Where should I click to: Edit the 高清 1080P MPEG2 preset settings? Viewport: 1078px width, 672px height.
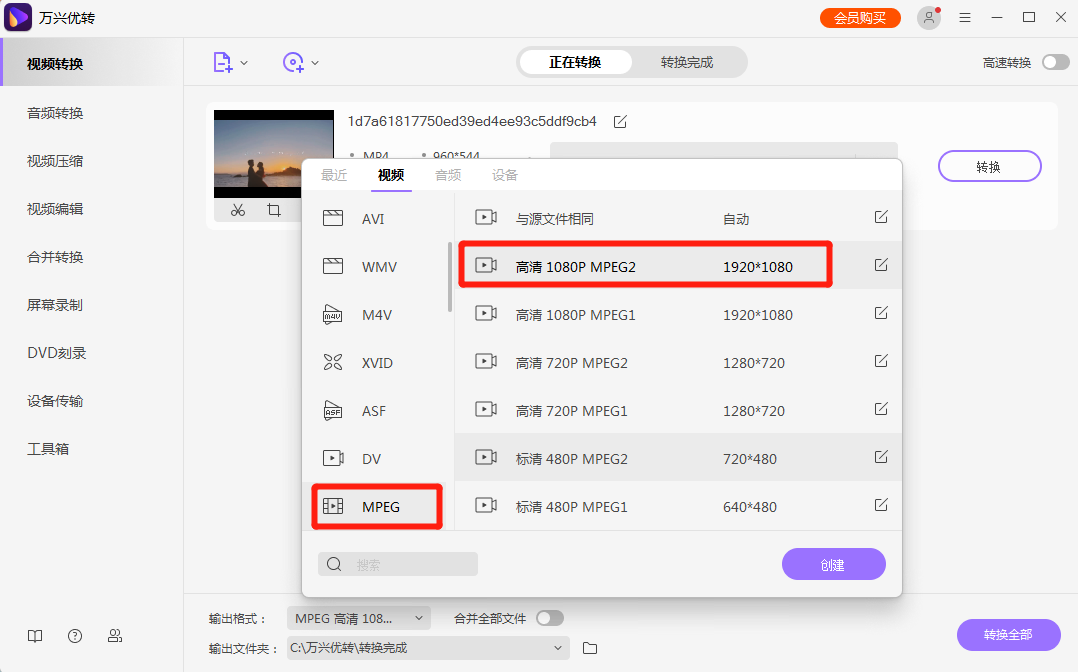[881, 264]
